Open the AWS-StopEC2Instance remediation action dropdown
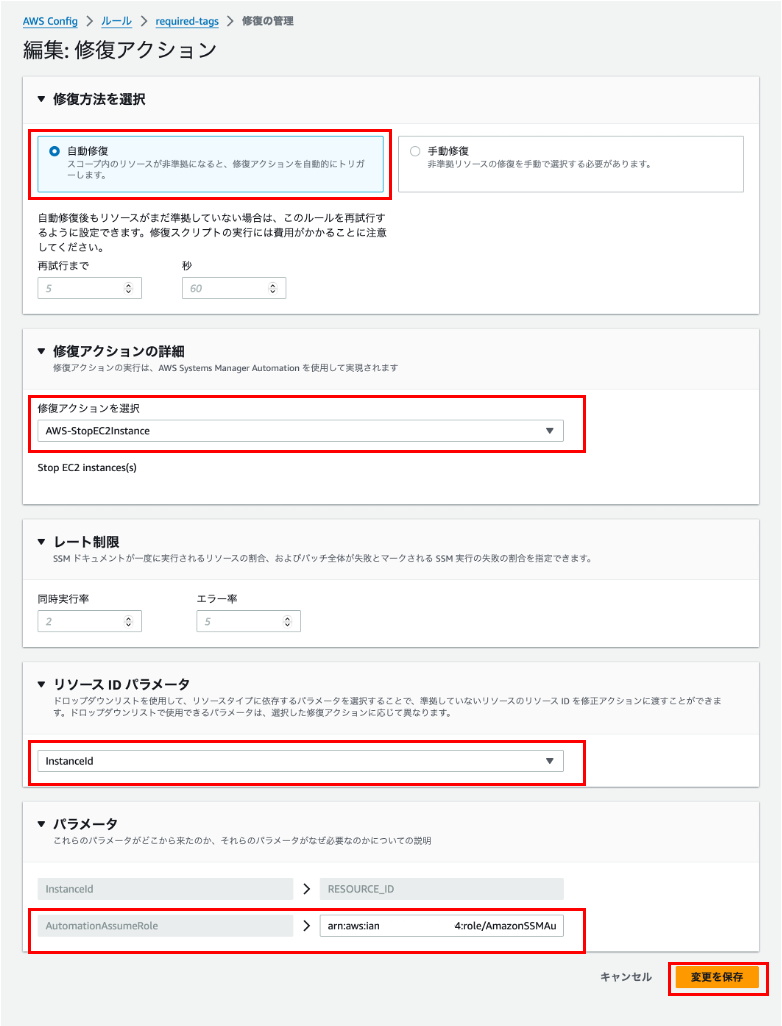782x1026 pixels. click(300, 431)
